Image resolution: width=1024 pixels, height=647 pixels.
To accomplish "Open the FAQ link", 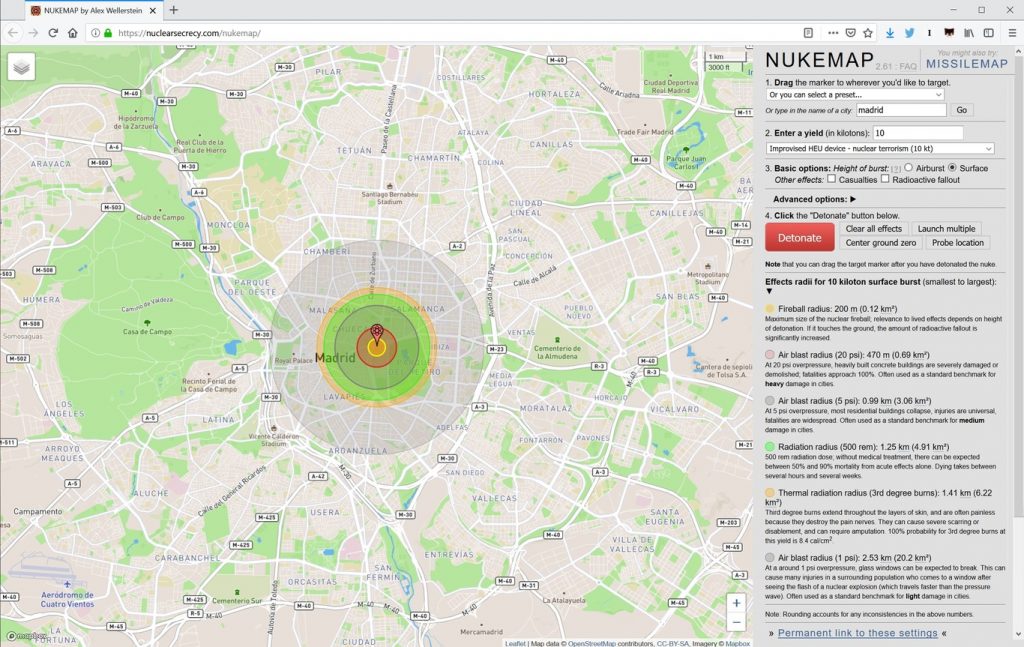I will point(907,67).
